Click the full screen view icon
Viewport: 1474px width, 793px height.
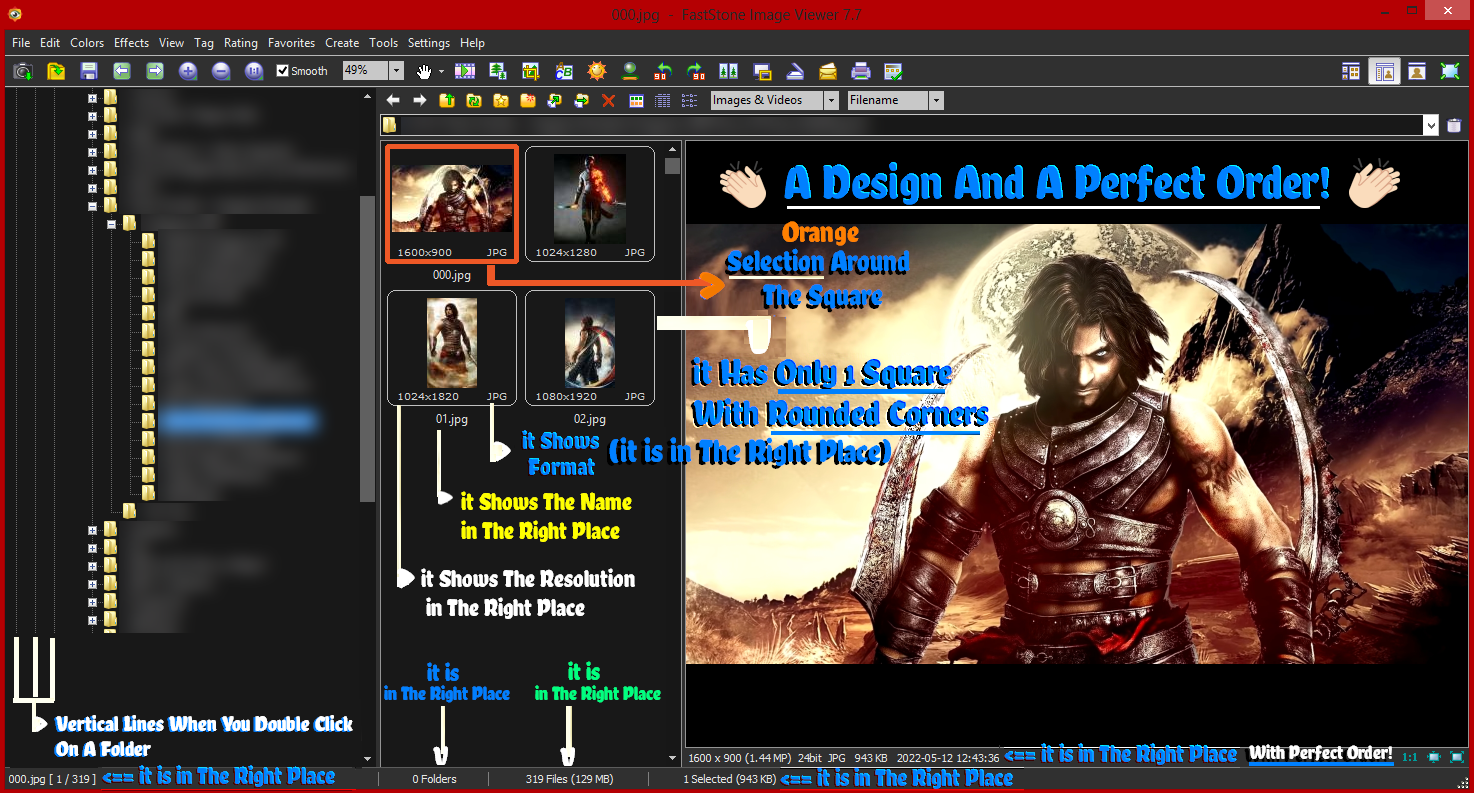[x=1449, y=71]
